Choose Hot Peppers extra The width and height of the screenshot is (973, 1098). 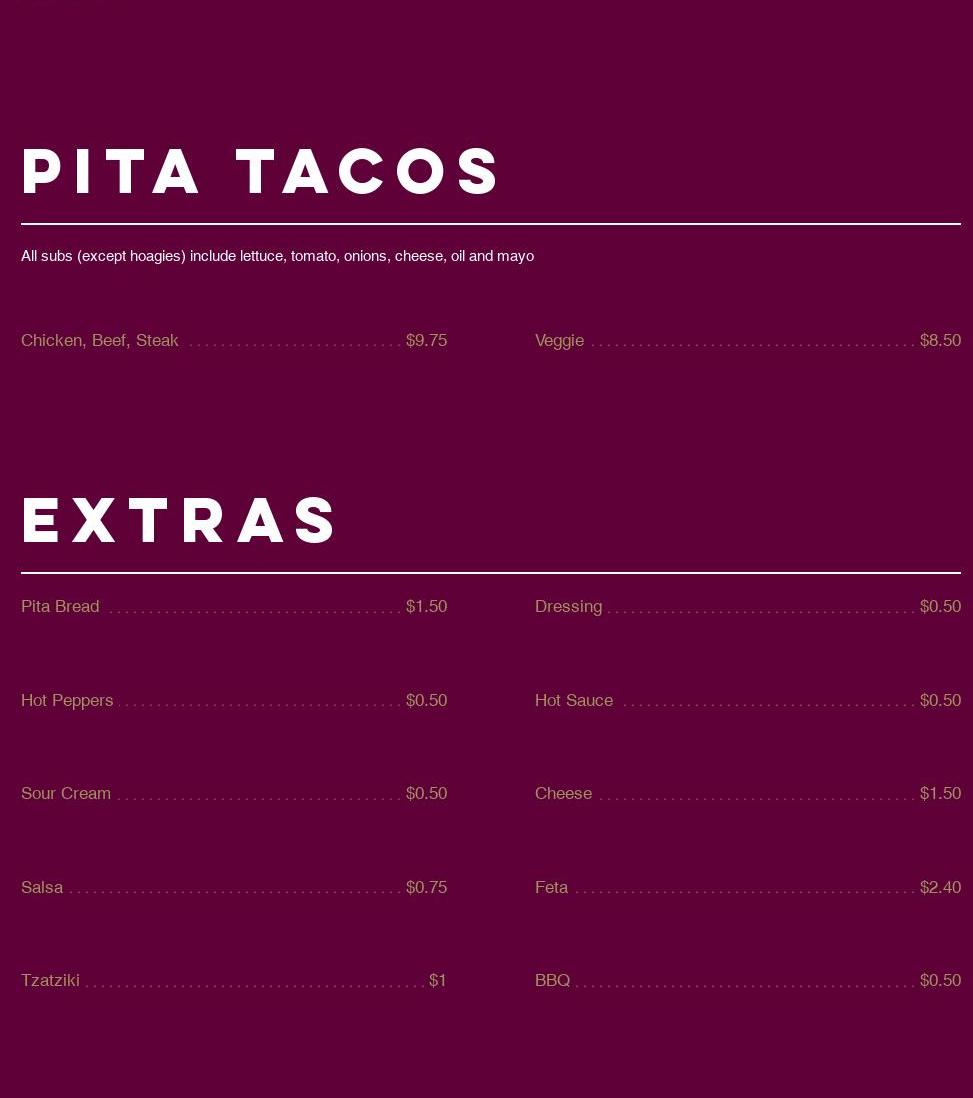click(67, 700)
